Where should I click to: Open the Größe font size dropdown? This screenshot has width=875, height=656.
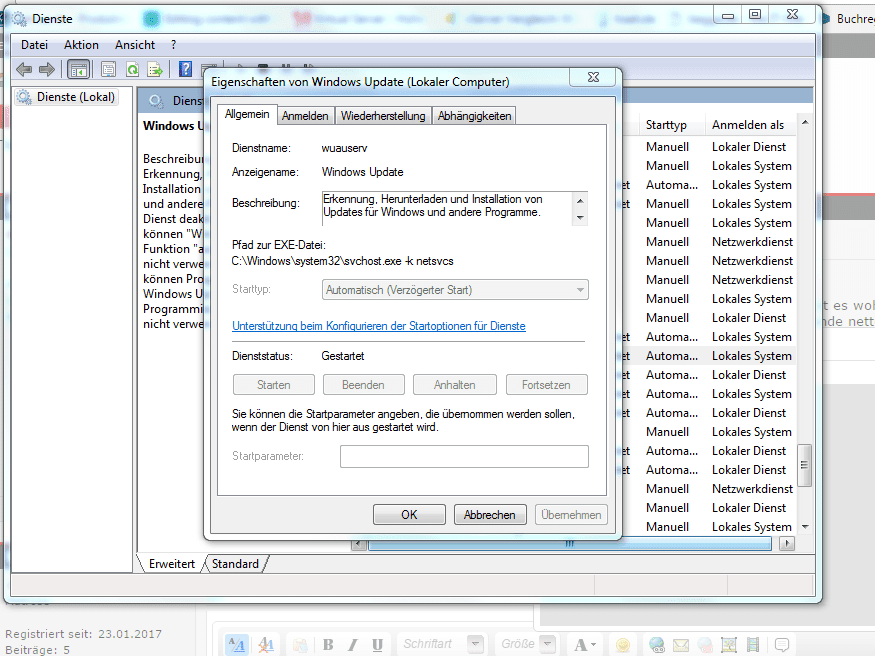(526, 645)
